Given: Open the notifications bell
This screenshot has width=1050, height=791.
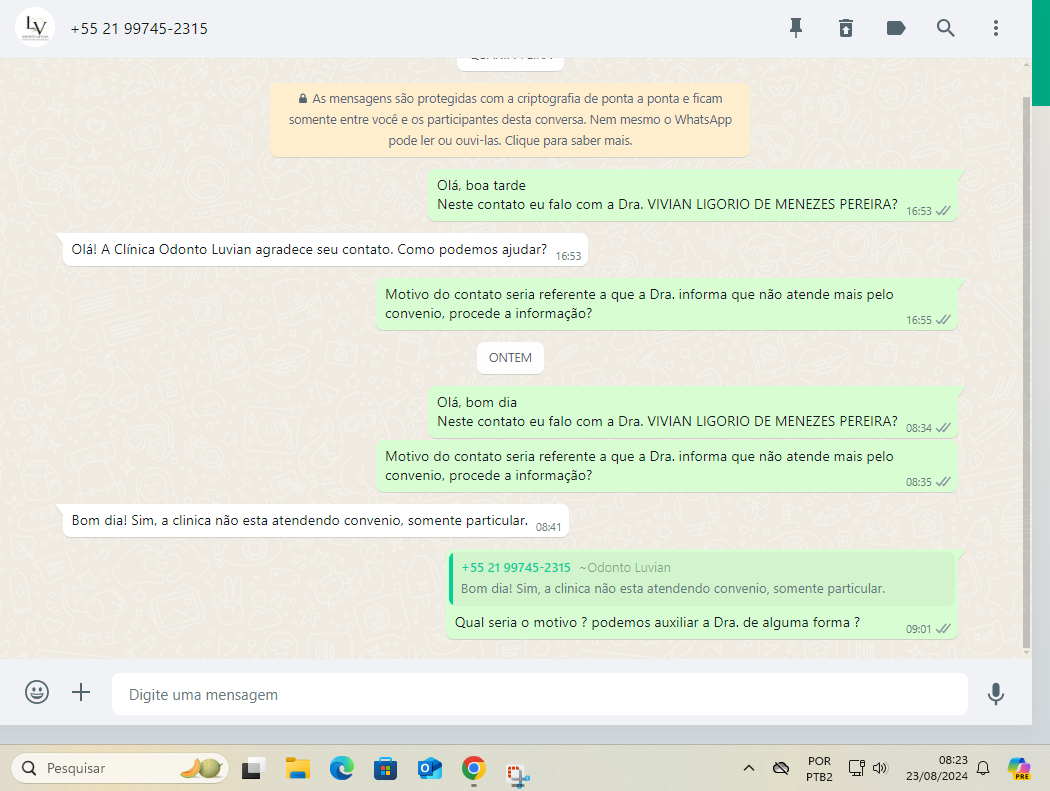Looking at the screenshot, I should coord(982,768).
